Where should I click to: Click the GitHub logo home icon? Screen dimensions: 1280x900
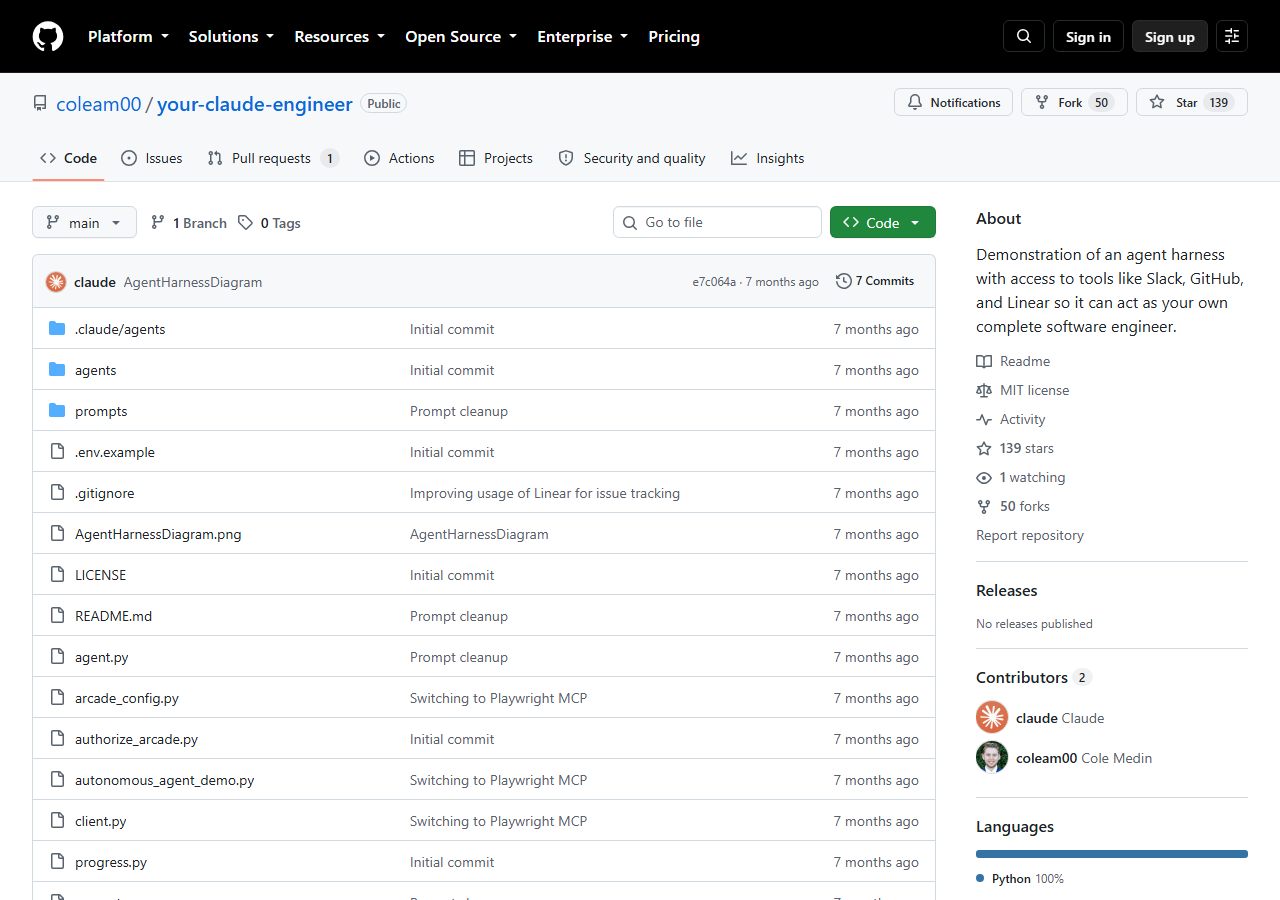[48, 36]
